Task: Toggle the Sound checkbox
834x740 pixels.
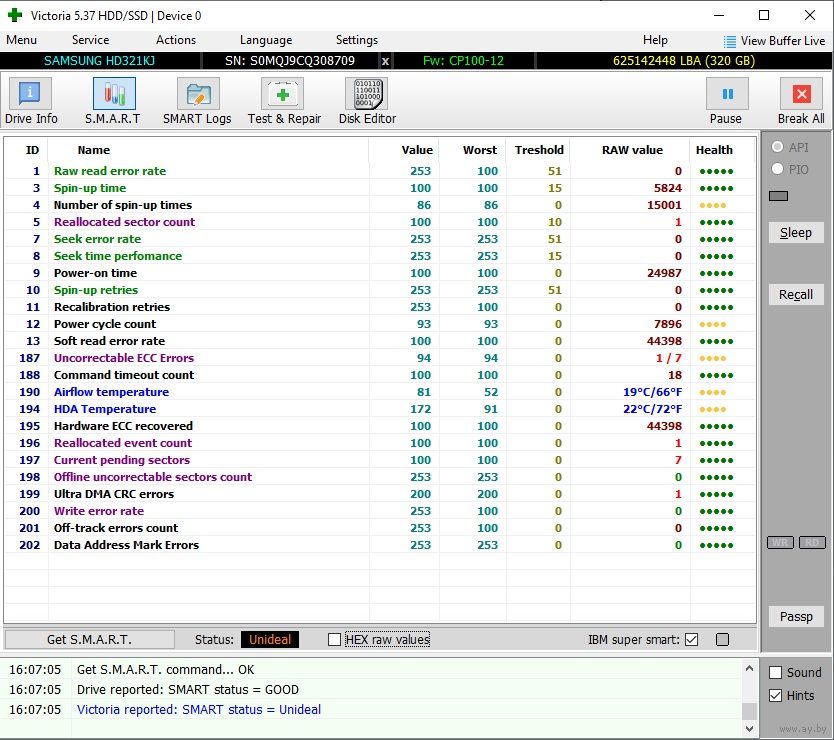Action: tap(775, 673)
